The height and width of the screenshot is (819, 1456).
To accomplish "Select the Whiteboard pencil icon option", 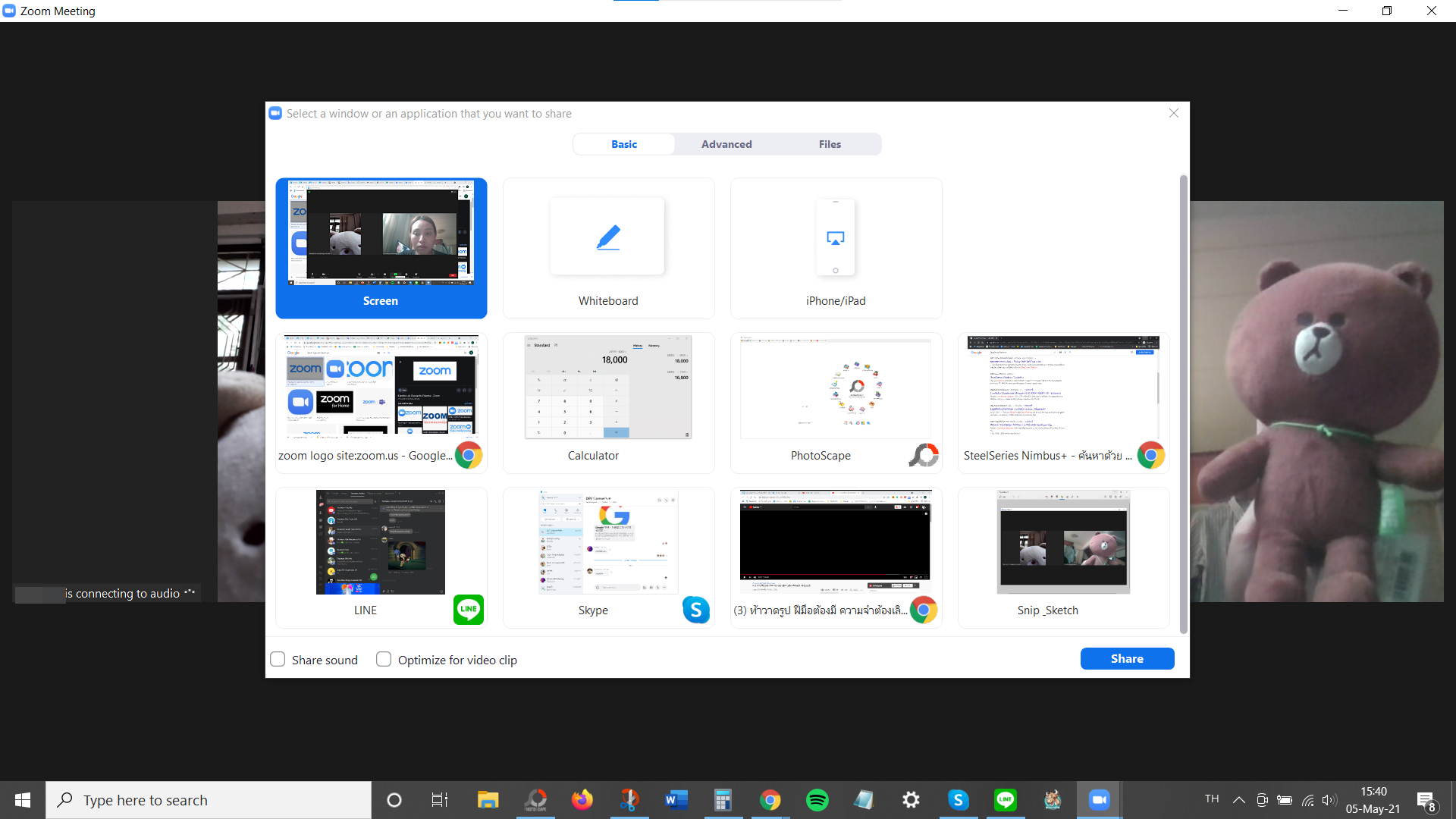I will pyautogui.click(x=608, y=237).
